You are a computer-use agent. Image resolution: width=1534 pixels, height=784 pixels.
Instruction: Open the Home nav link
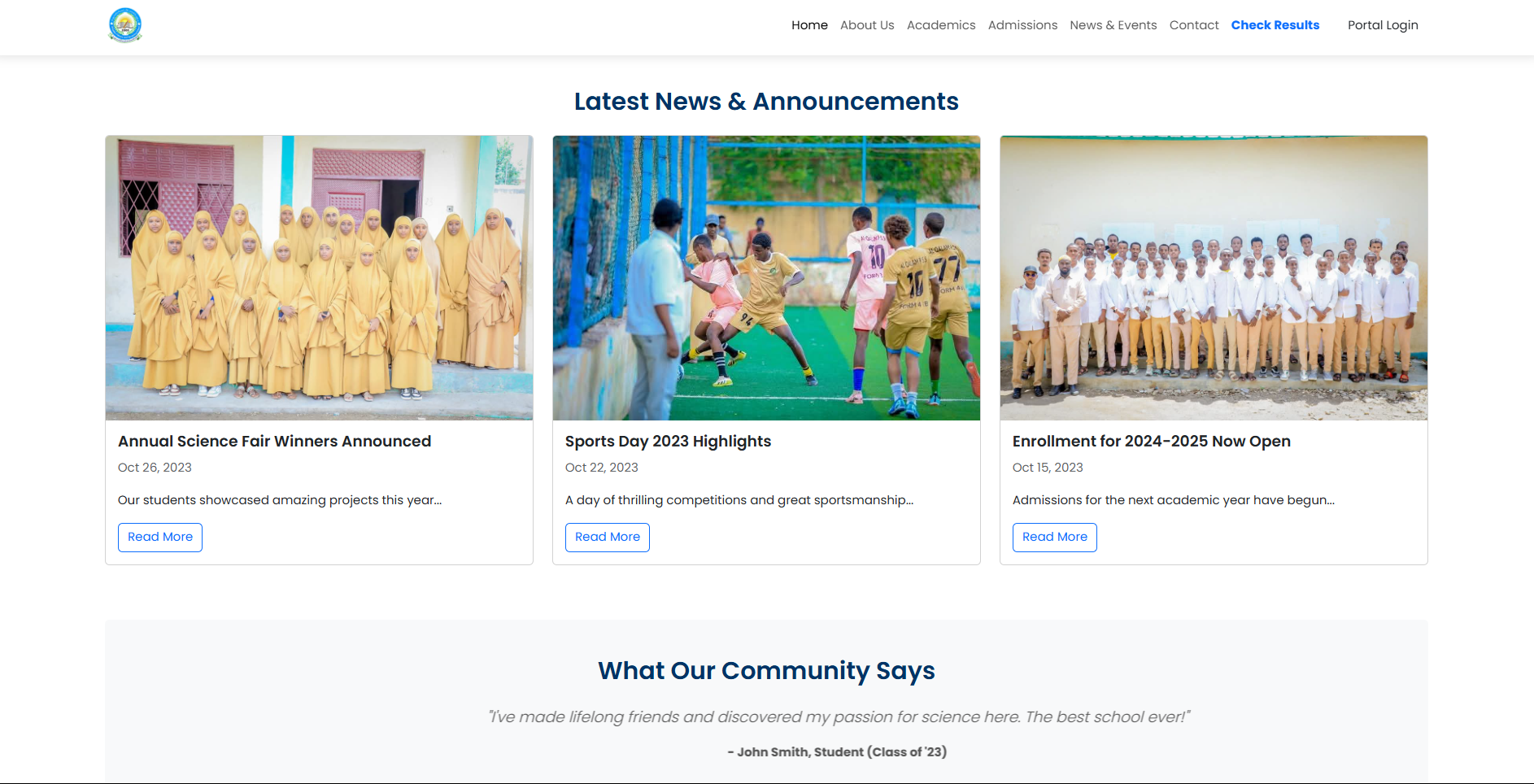pyautogui.click(x=809, y=25)
